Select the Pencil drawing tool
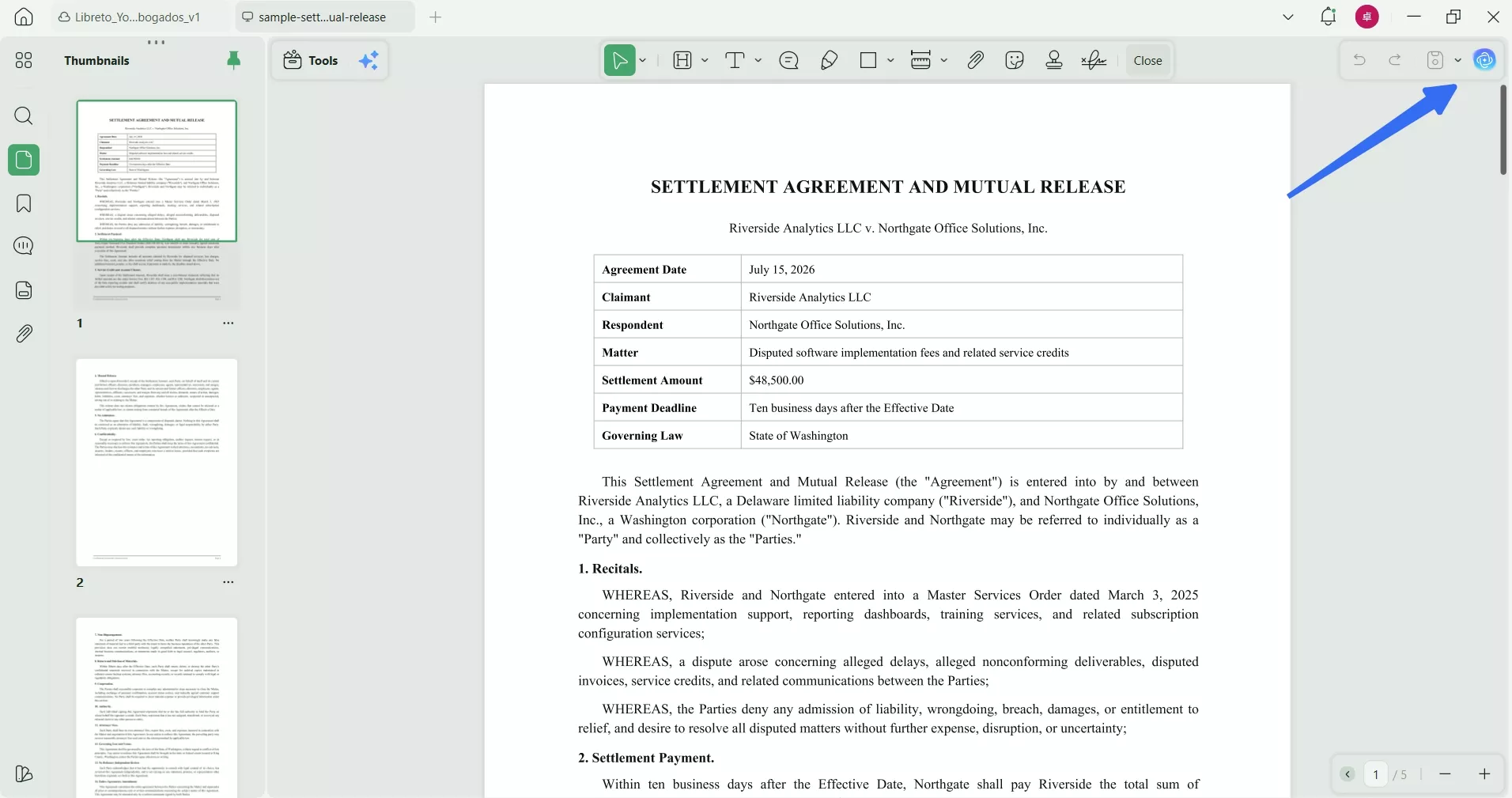Image resolution: width=1512 pixels, height=798 pixels. click(x=830, y=60)
